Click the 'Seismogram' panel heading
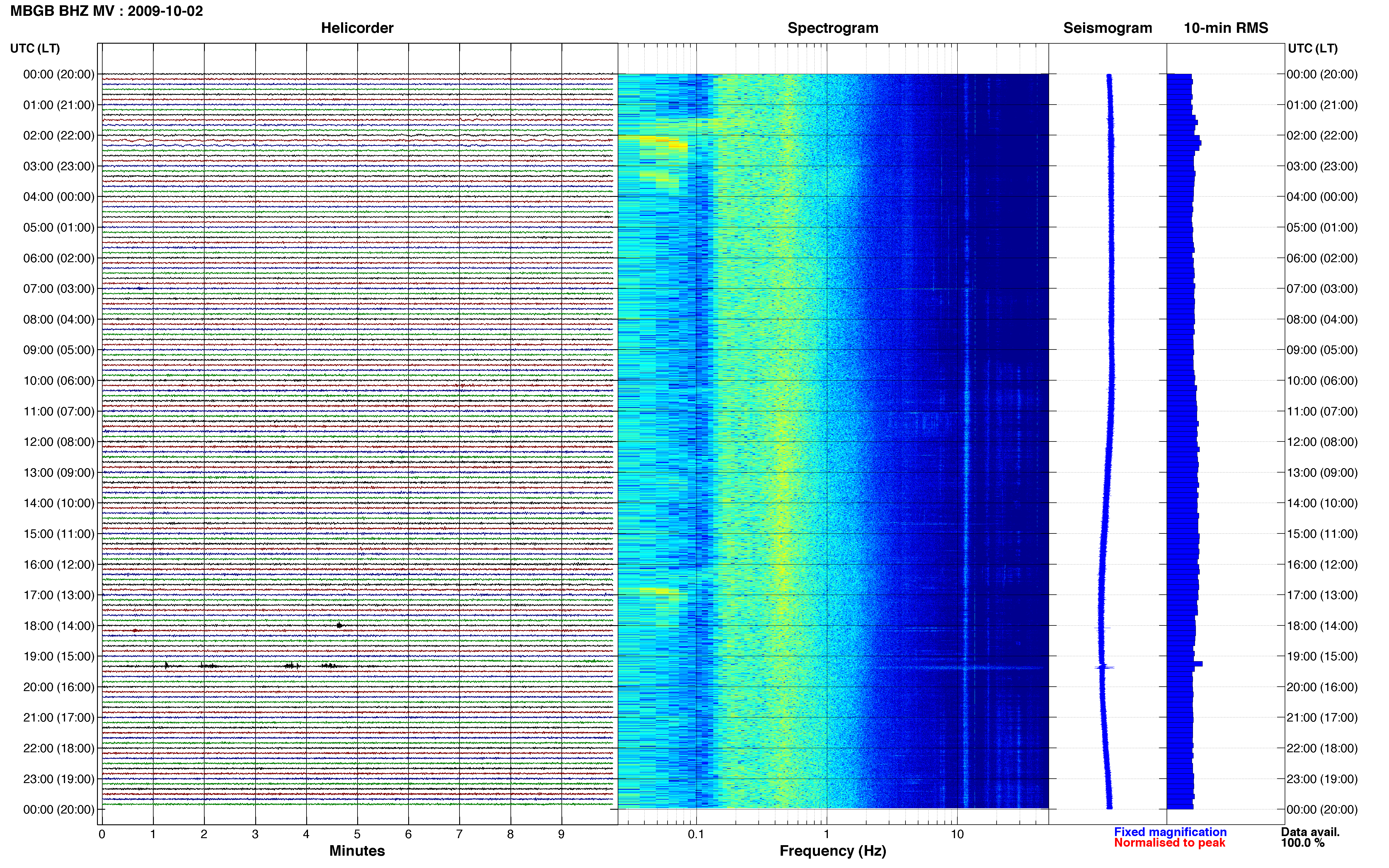The height and width of the screenshot is (868, 1389). pyautogui.click(x=1107, y=28)
